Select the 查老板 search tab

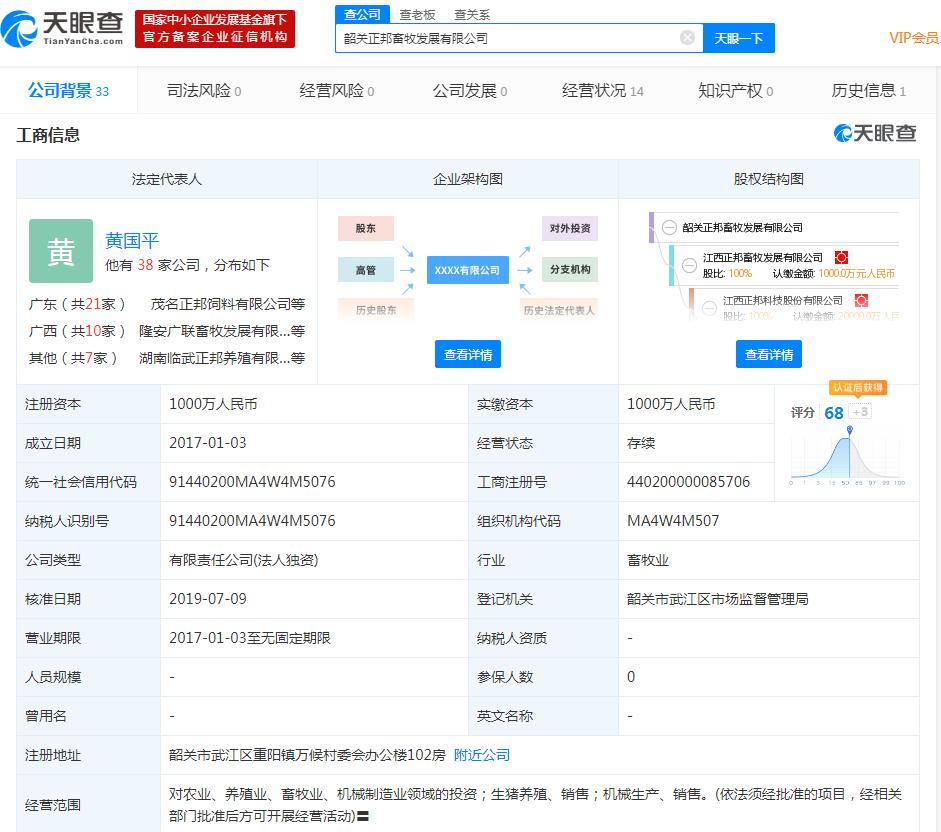click(x=417, y=14)
